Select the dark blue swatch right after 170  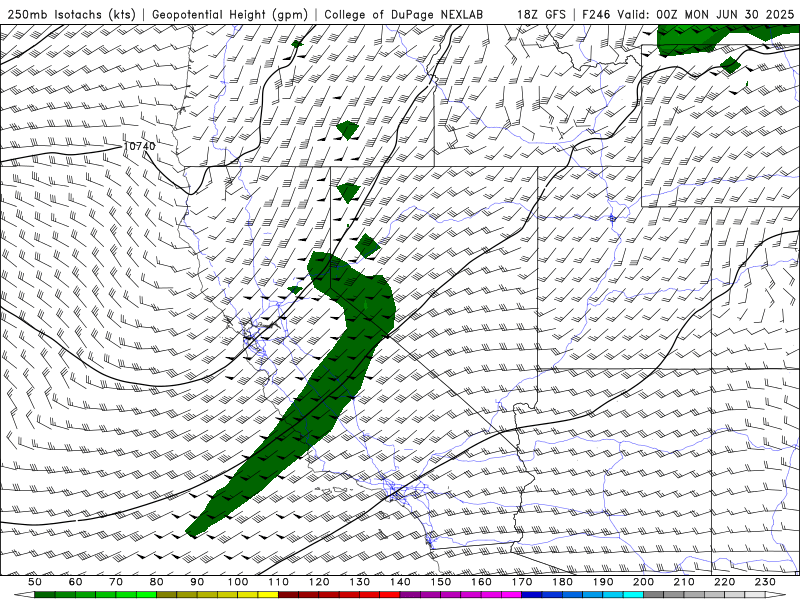click(x=532, y=595)
